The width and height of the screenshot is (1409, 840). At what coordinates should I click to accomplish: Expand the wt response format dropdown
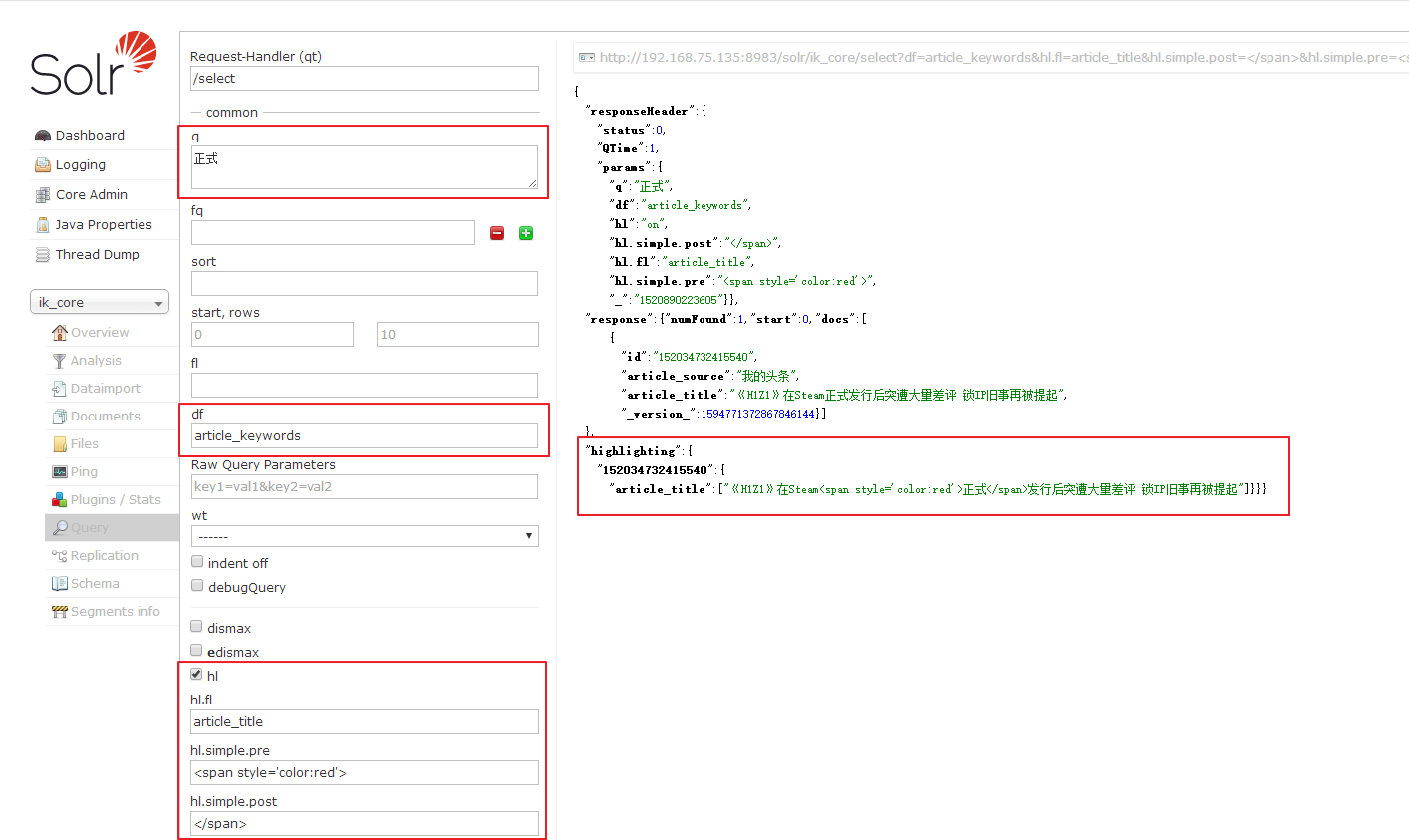coord(365,536)
